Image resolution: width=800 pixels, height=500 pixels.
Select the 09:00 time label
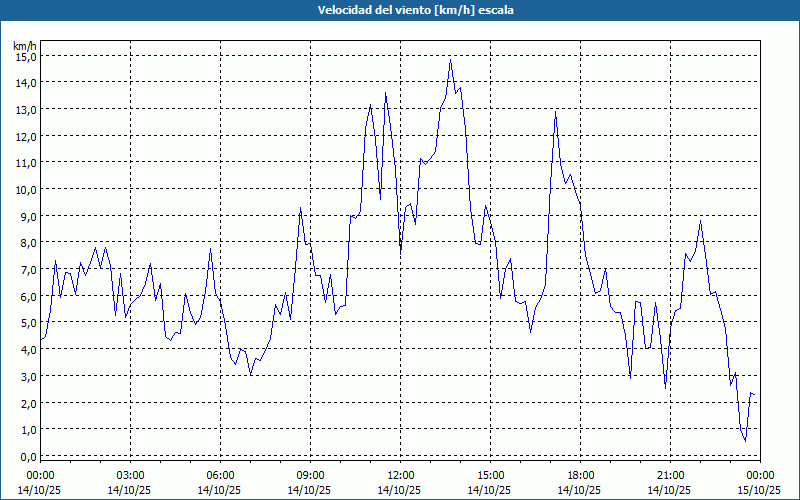click(310, 475)
